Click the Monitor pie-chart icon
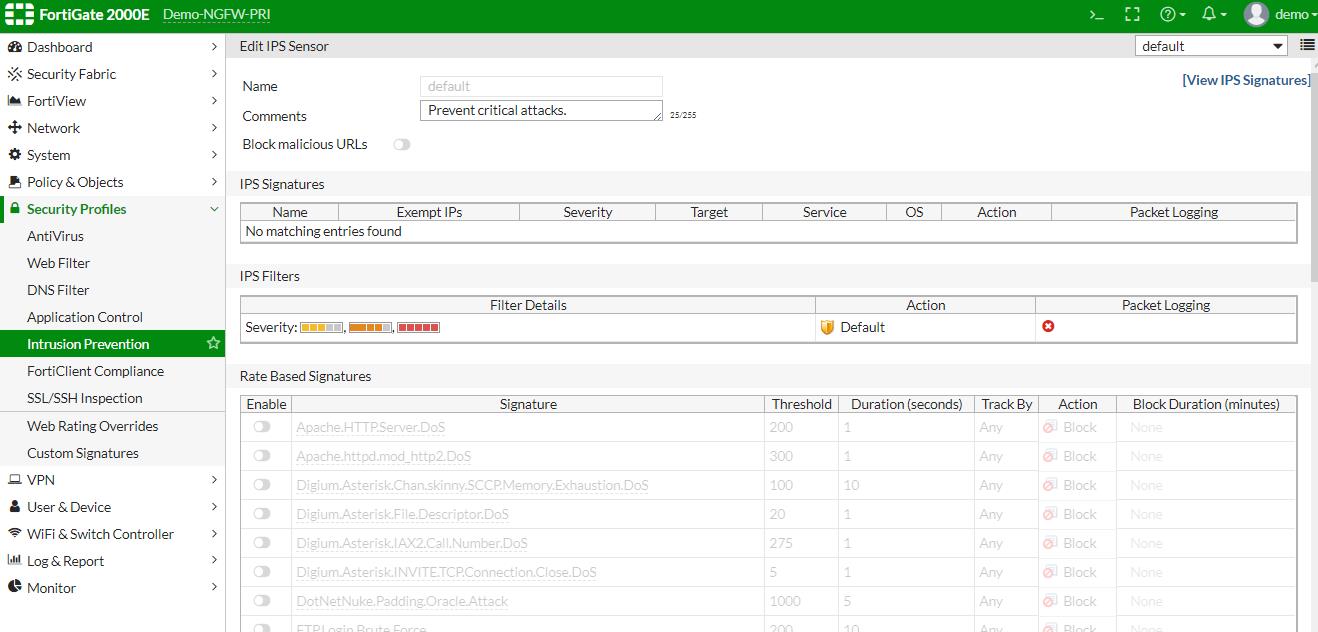The image size is (1318, 632). click(x=15, y=588)
